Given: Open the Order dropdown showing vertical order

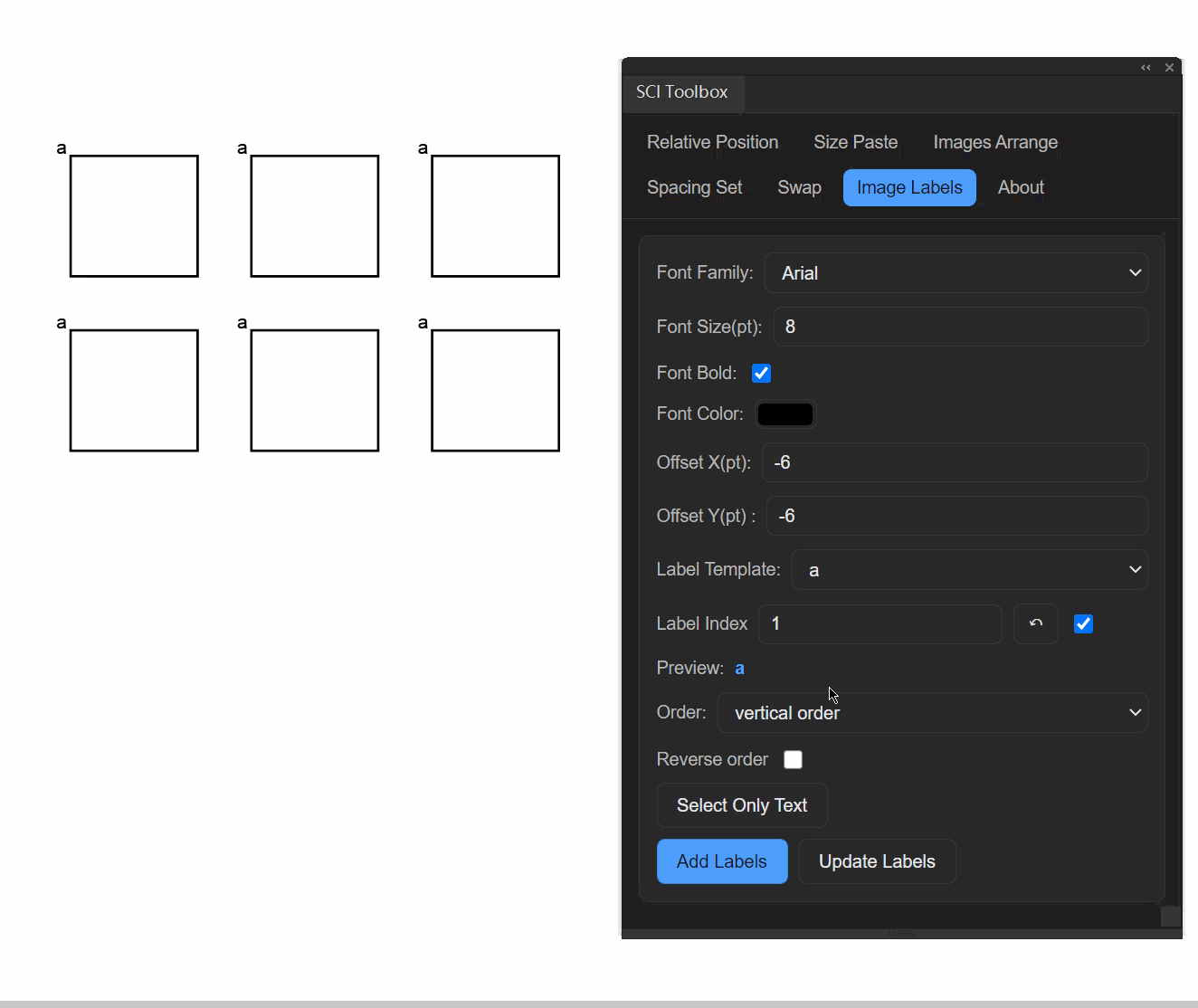Looking at the screenshot, I should point(932,713).
